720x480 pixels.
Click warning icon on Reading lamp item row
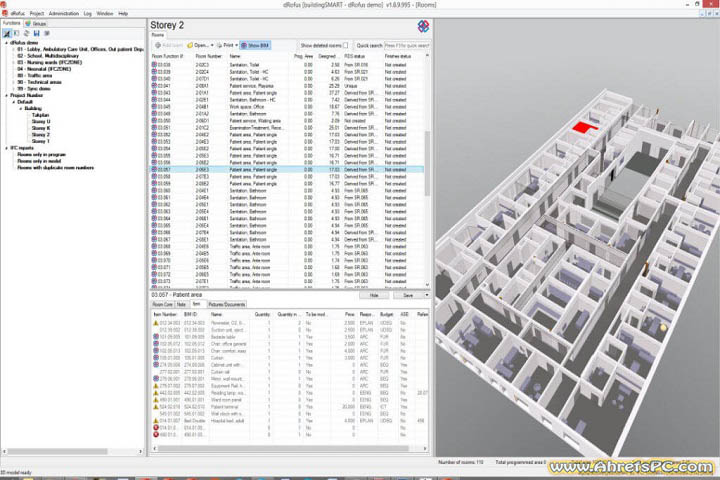click(156, 393)
